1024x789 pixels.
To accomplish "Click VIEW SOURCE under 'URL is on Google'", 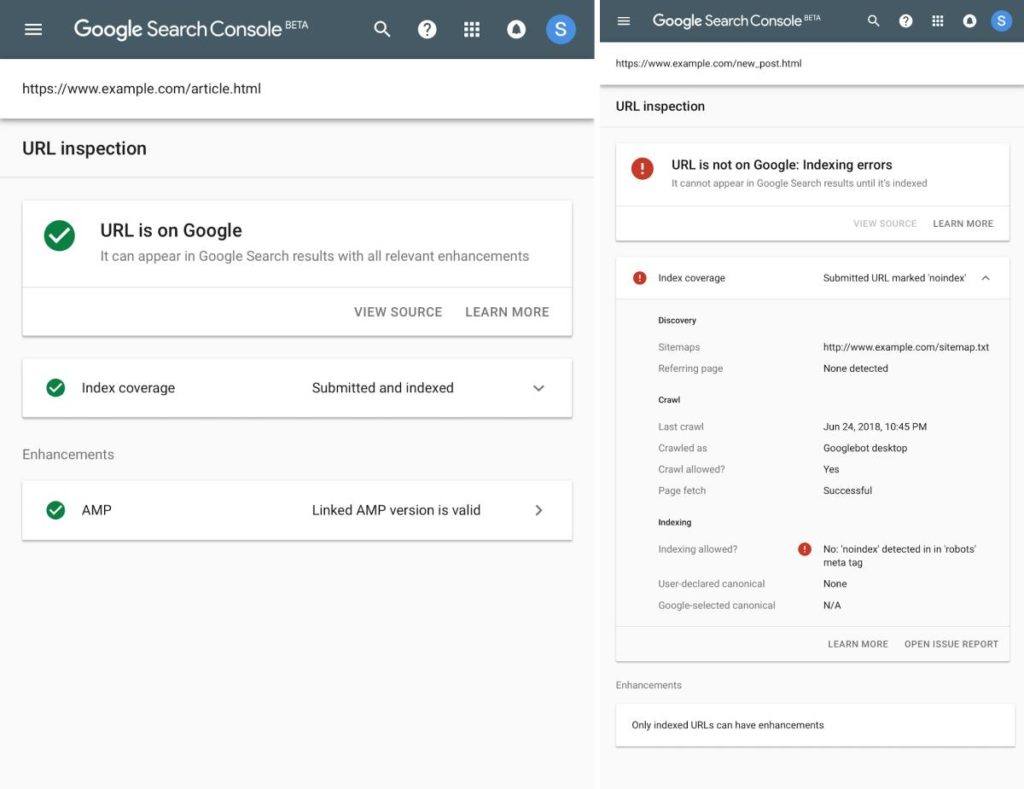I will tap(397, 312).
